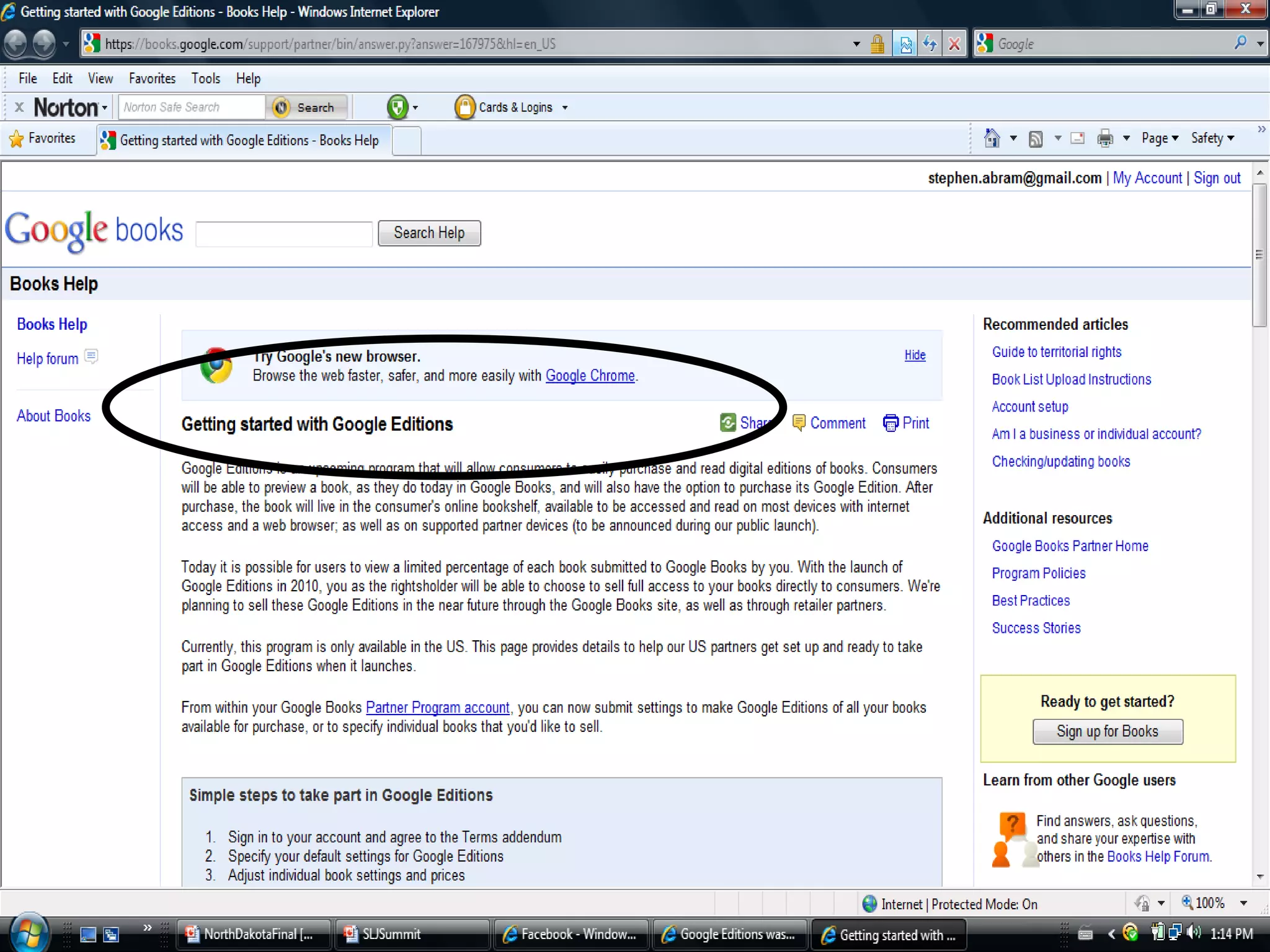Click the Sign up for Books button
Image resolution: width=1270 pixels, height=952 pixels.
[x=1107, y=731]
